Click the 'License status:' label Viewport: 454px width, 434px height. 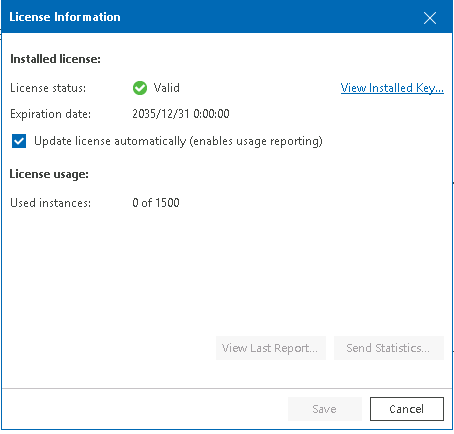[48, 88]
